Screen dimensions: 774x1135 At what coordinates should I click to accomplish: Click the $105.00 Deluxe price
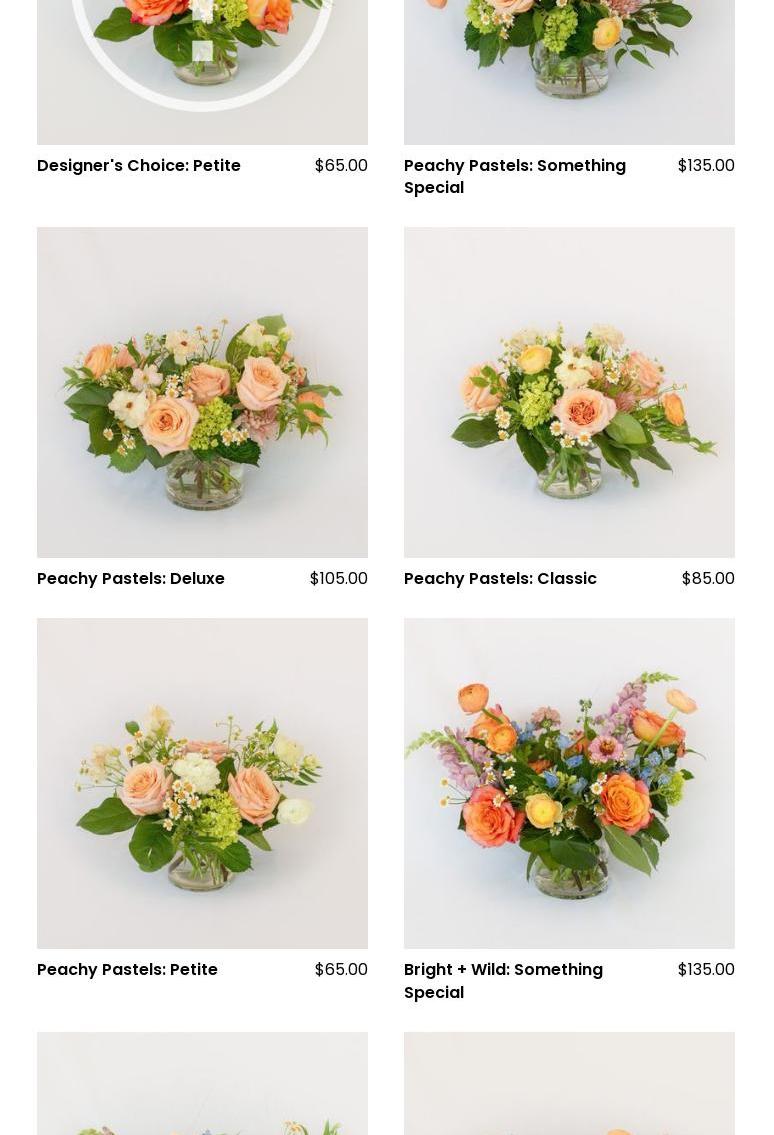tap(338, 579)
